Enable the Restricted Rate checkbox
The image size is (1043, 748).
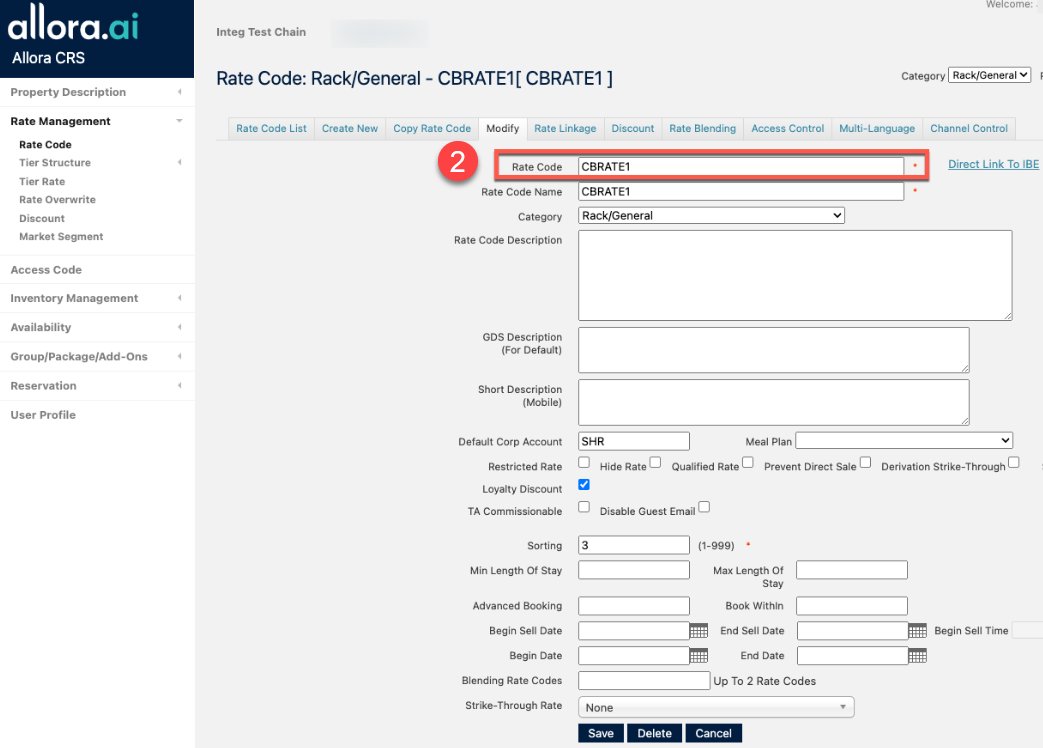tap(584, 463)
